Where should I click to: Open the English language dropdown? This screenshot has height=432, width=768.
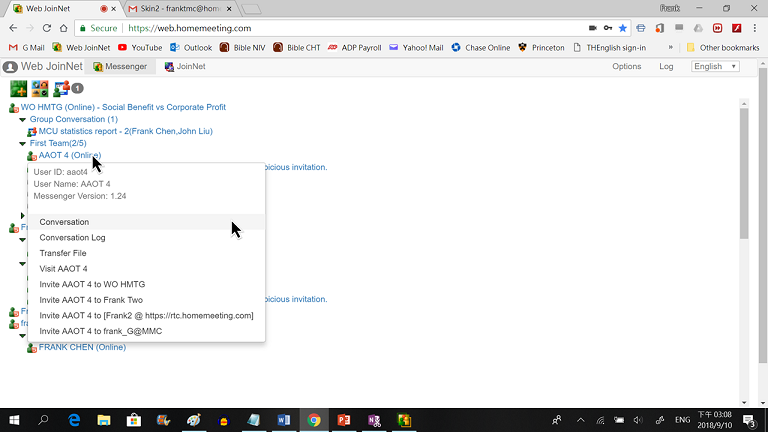click(x=715, y=67)
